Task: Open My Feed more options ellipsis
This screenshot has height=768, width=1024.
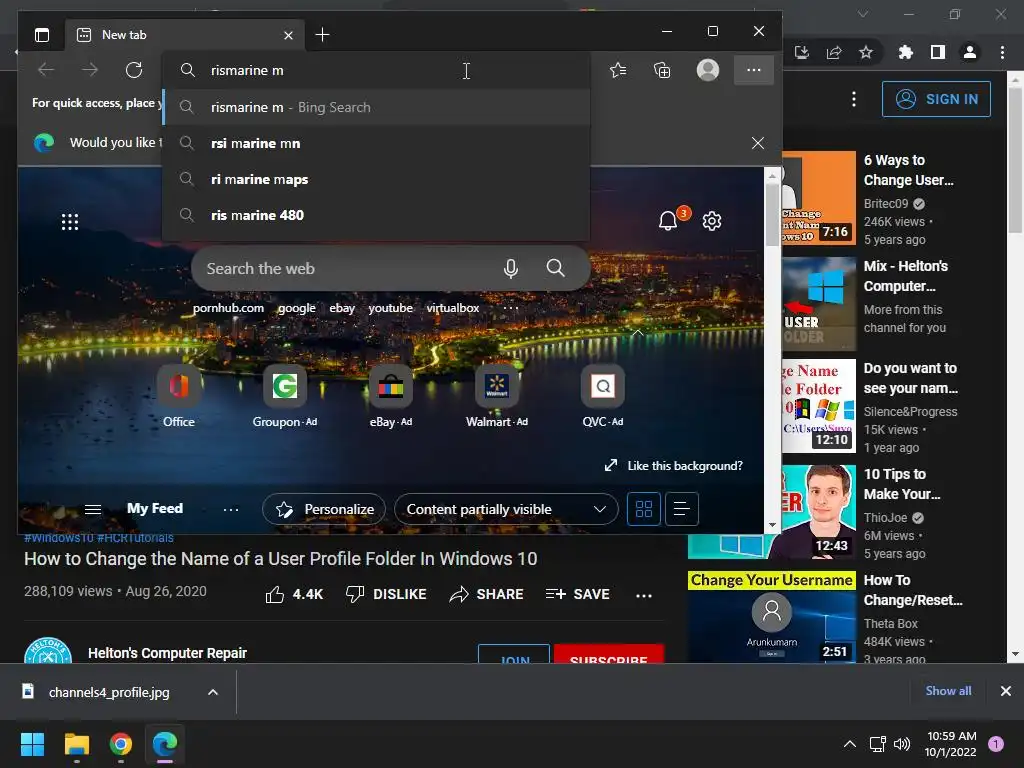Action: point(231,509)
